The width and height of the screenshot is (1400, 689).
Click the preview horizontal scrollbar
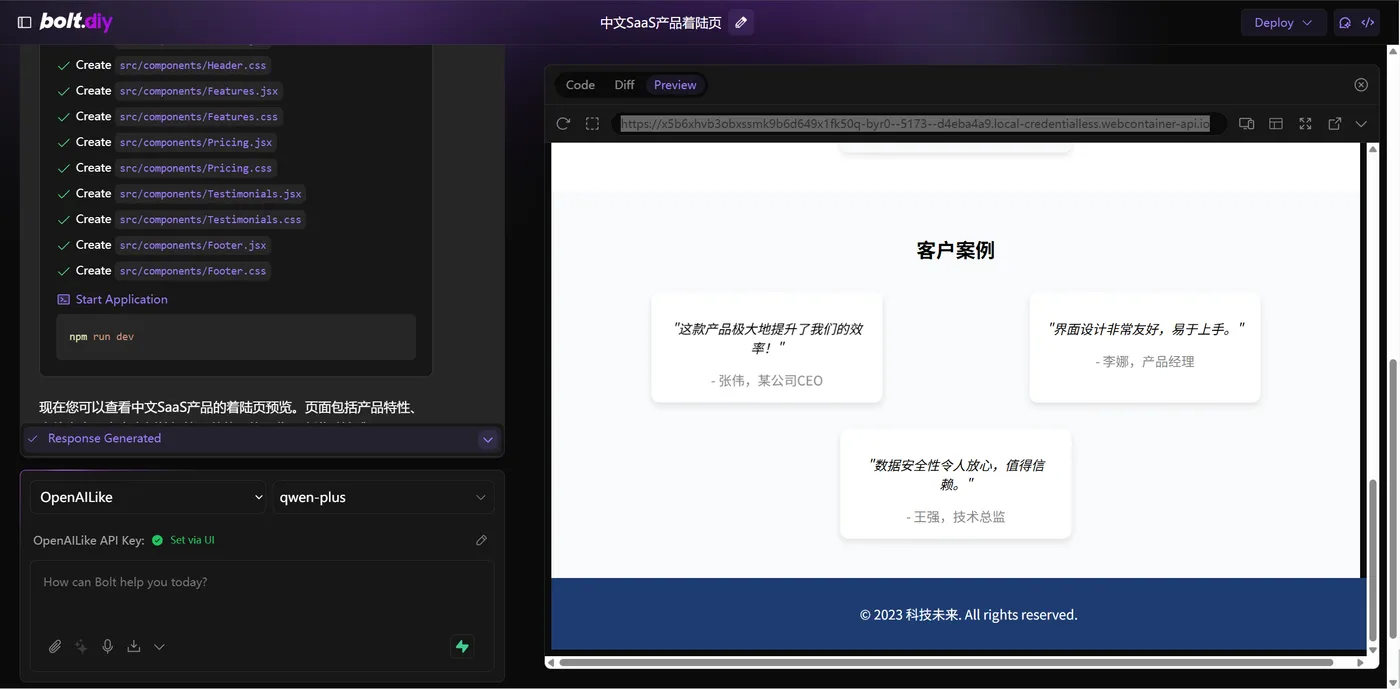tap(945, 662)
